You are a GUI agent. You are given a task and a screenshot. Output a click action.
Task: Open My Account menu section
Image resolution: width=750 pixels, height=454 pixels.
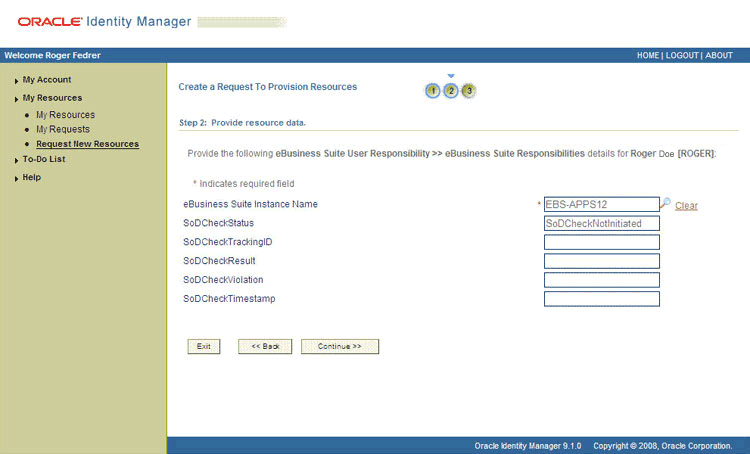point(47,79)
